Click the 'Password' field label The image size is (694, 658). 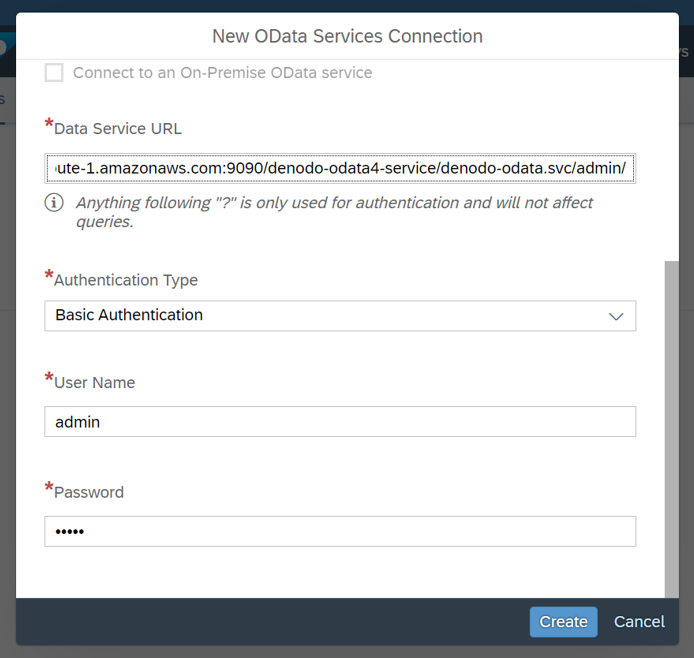click(x=89, y=493)
